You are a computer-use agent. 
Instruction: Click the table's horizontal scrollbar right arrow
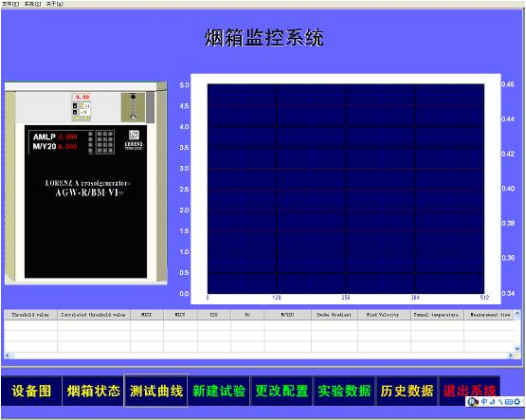click(511, 355)
